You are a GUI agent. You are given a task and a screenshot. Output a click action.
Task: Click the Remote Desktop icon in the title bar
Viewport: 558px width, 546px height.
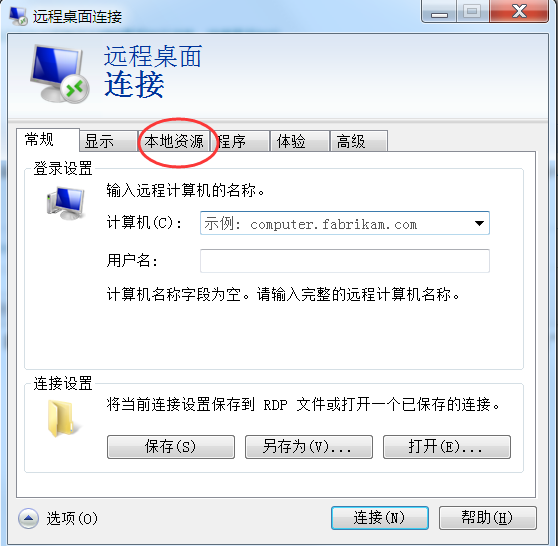[18, 16]
